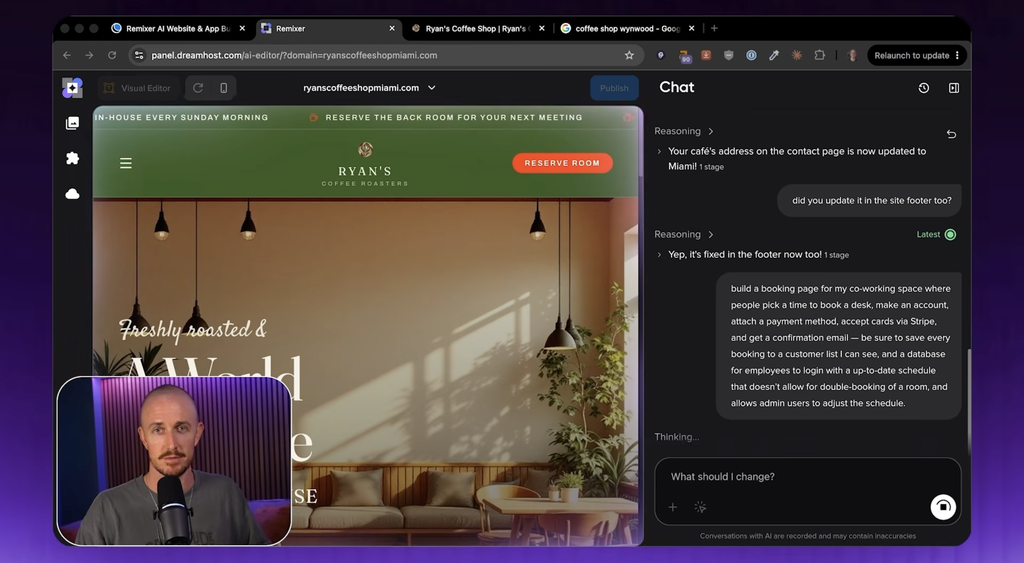Expand the 'Your café's address' message stages
This screenshot has height=563, width=1024.
point(659,152)
